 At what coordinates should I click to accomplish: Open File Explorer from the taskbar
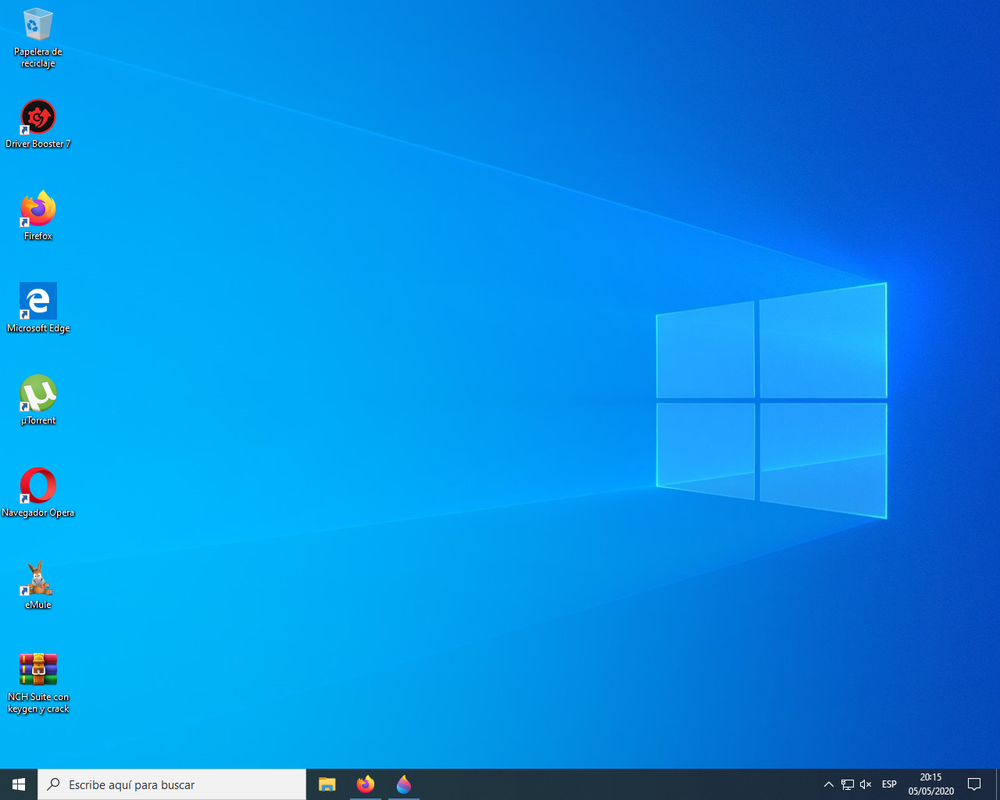327,784
